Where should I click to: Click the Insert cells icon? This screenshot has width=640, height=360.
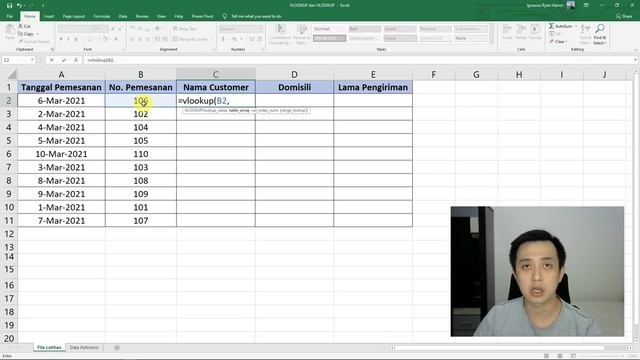[x=507, y=33]
